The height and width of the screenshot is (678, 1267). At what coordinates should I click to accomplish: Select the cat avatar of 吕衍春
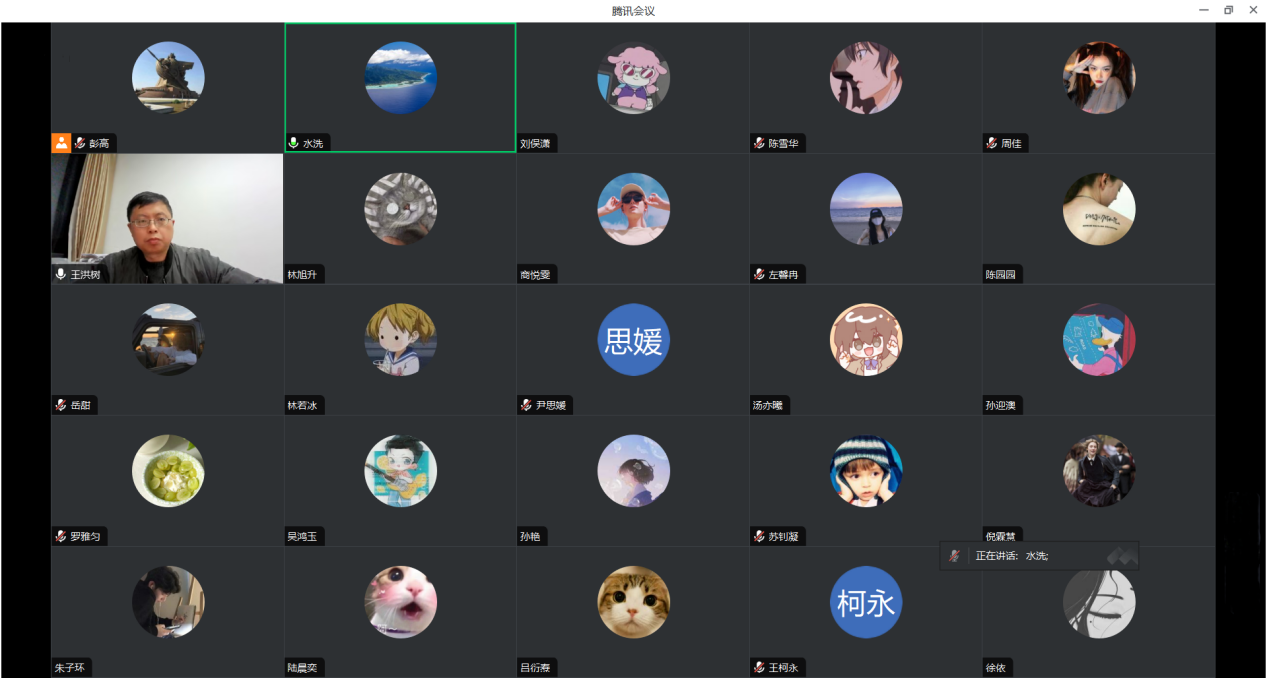(634, 602)
